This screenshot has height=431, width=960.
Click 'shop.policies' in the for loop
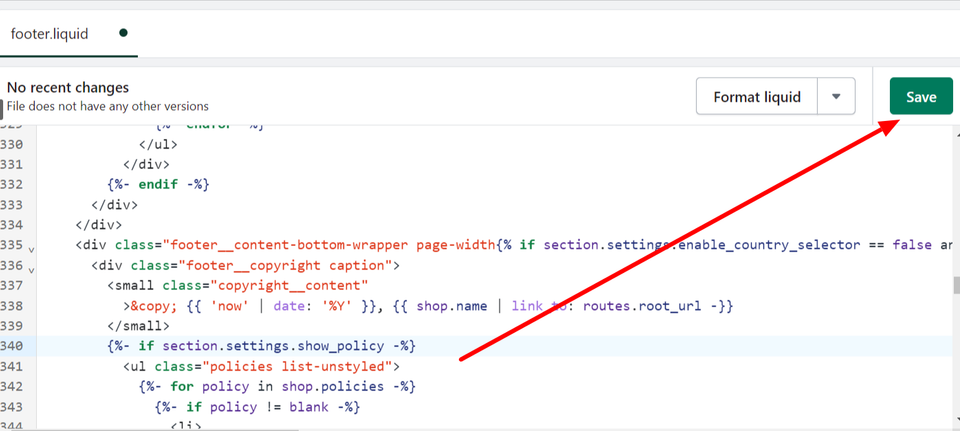(x=332, y=386)
